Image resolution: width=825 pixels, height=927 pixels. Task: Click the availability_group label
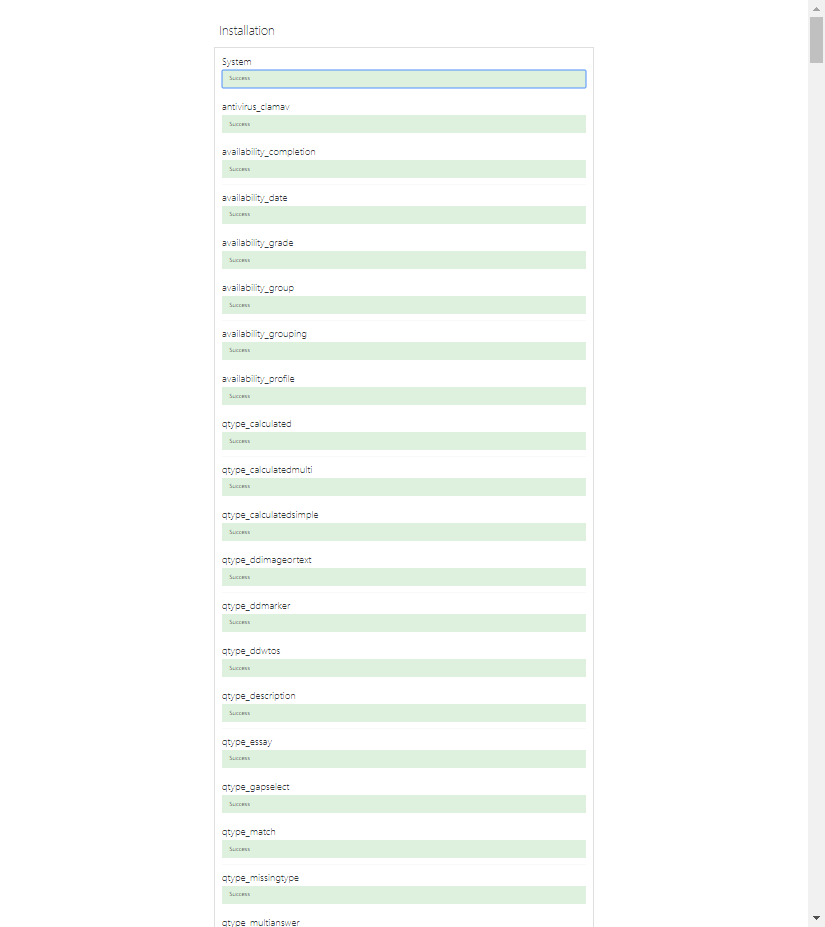[258, 288]
